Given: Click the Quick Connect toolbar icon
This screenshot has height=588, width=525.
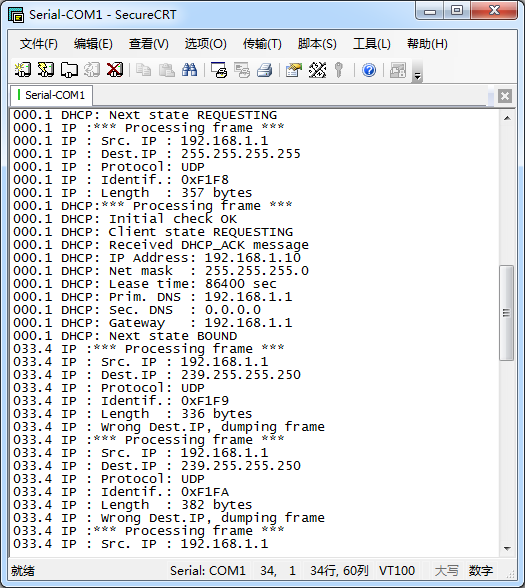Looking at the screenshot, I should [46, 70].
